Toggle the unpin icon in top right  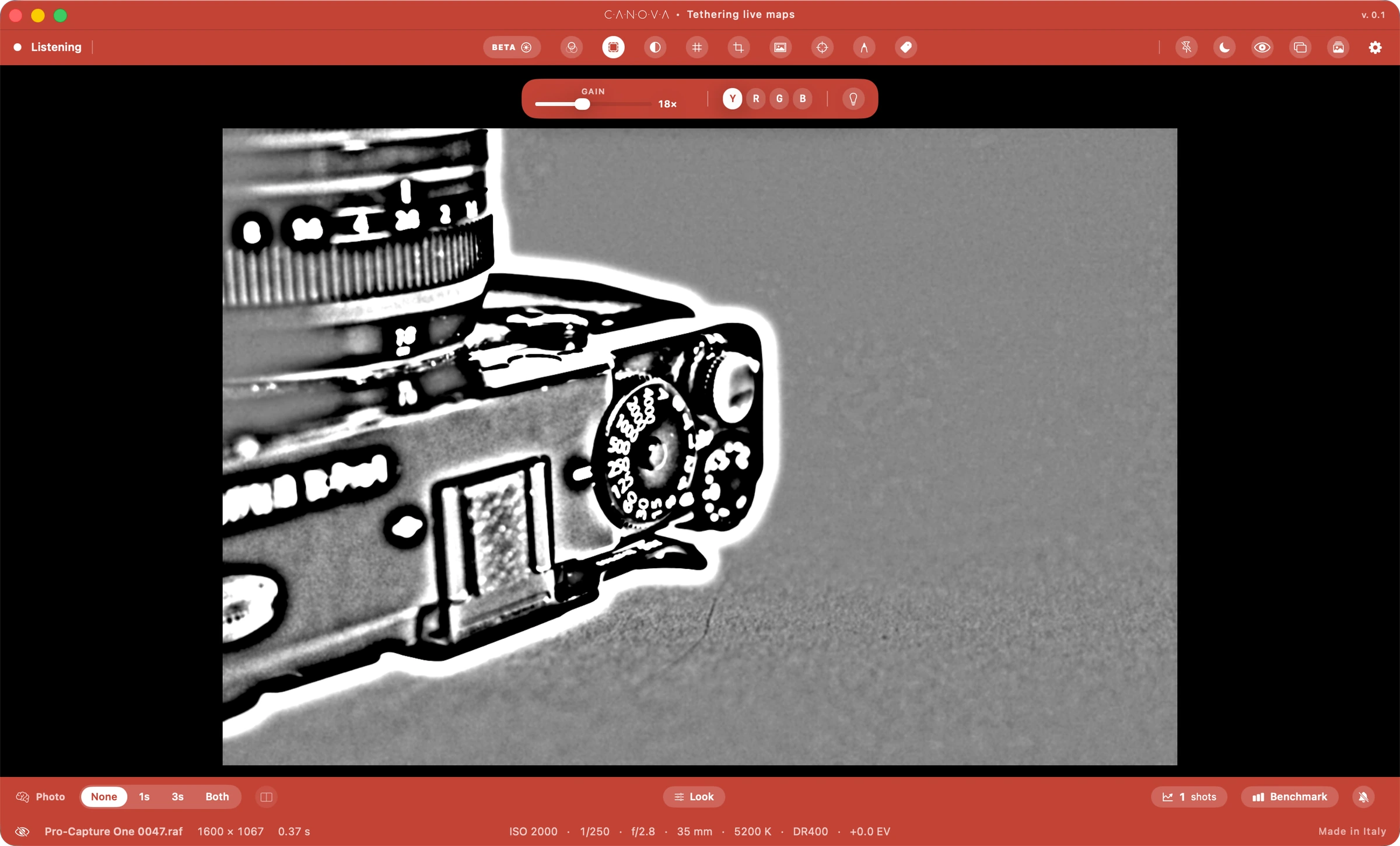pos(1186,47)
